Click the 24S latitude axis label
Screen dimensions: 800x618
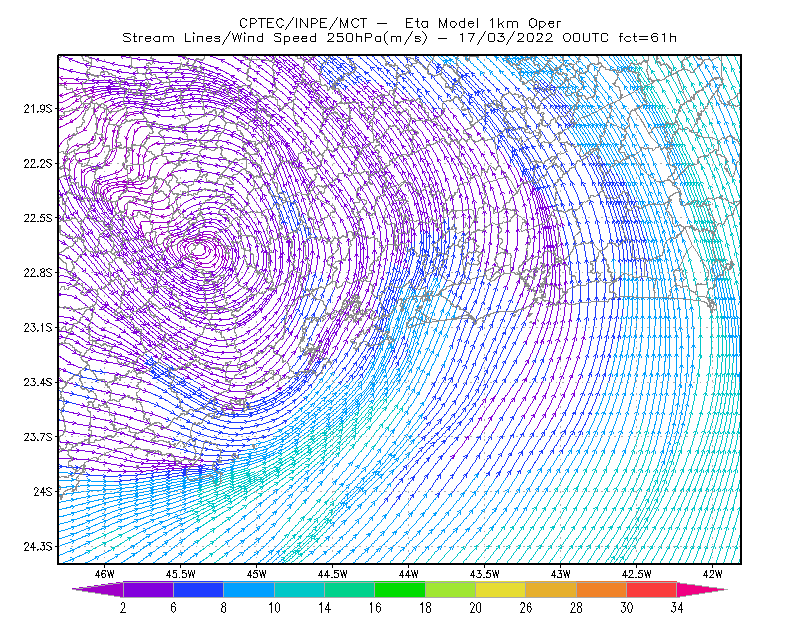[43, 491]
